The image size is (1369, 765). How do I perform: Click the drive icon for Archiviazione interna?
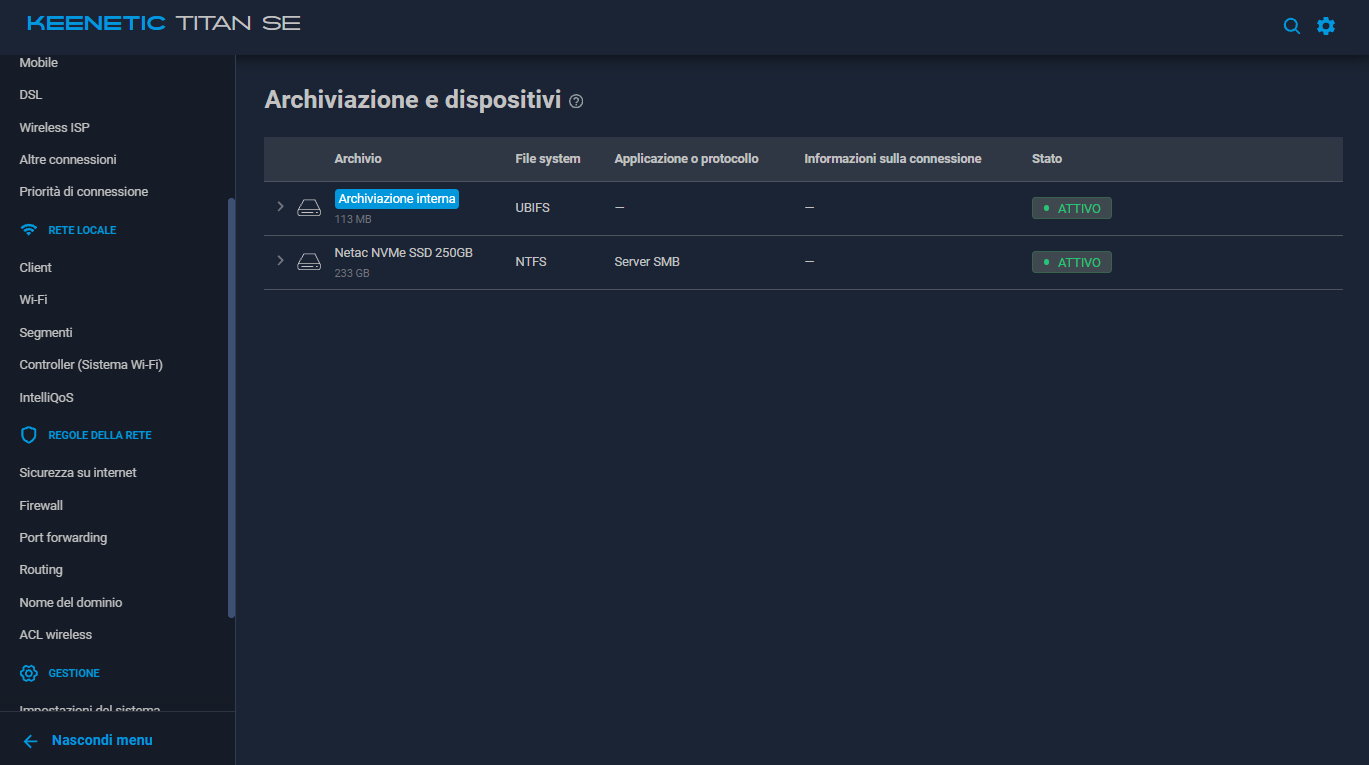pos(309,208)
